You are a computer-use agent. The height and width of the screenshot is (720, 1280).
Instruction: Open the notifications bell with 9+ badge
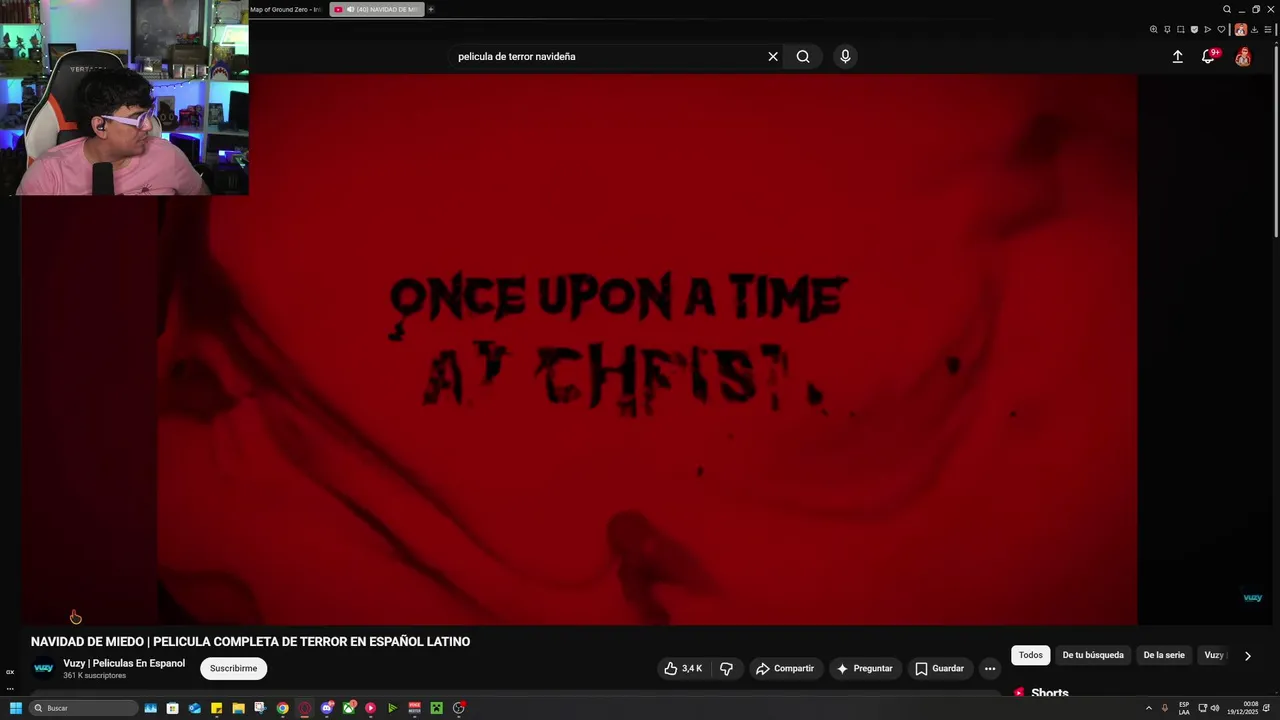[1208, 57]
